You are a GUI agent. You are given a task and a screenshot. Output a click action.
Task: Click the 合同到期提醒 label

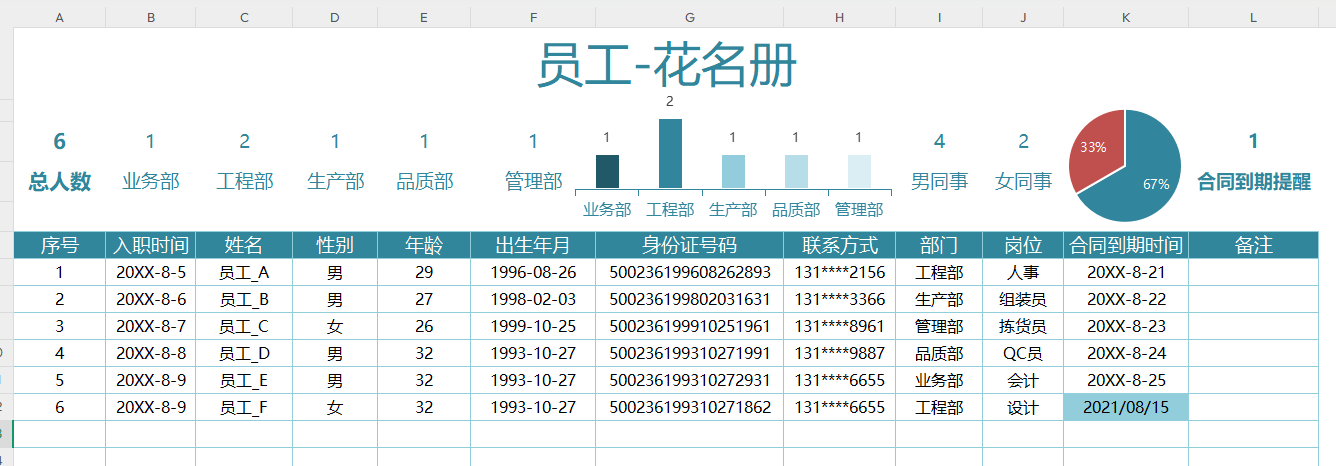click(x=1254, y=182)
